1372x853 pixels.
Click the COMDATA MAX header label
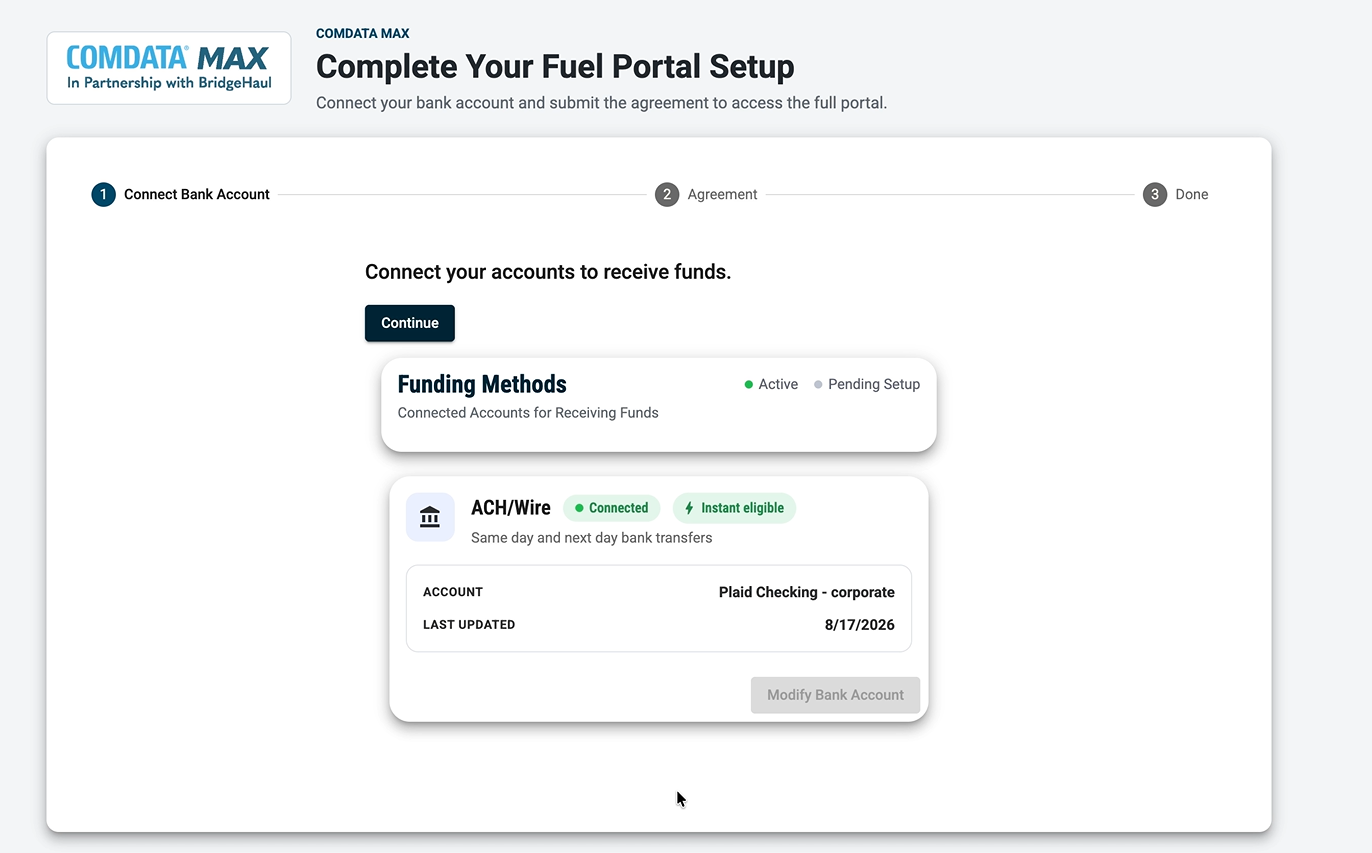pyautogui.click(x=363, y=34)
